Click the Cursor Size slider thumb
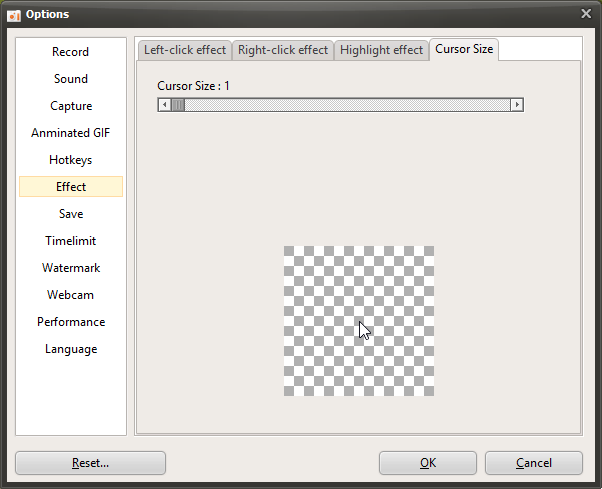 [x=177, y=104]
